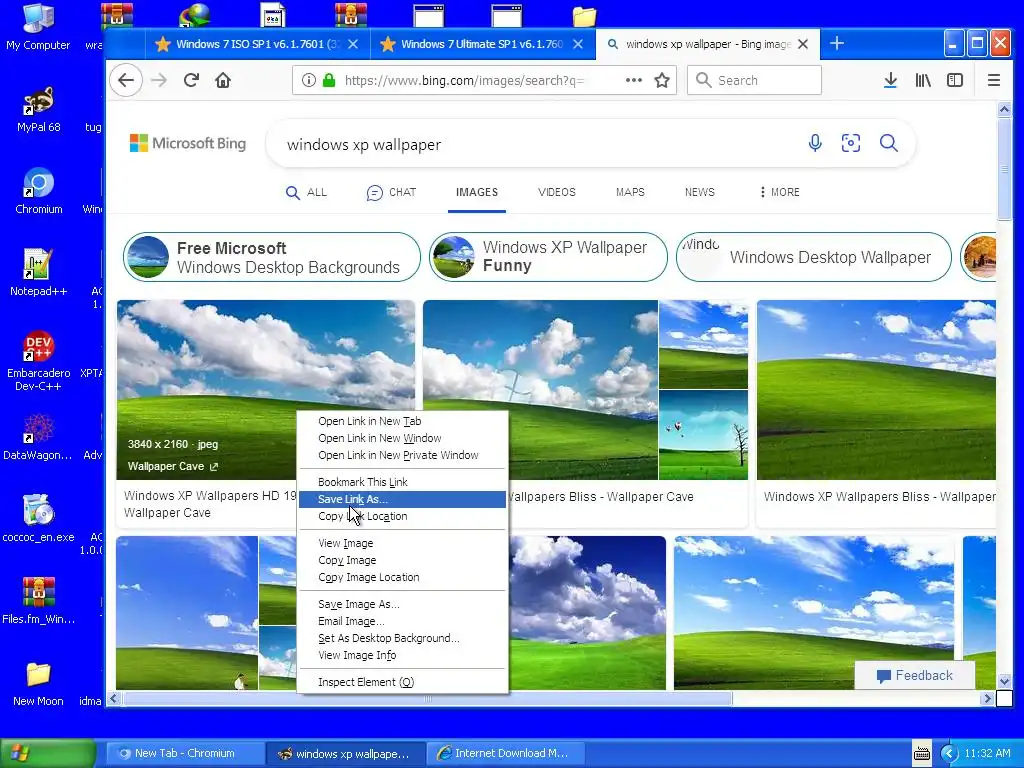Go back with the browser back arrow

pyautogui.click(x=126, y=80)
